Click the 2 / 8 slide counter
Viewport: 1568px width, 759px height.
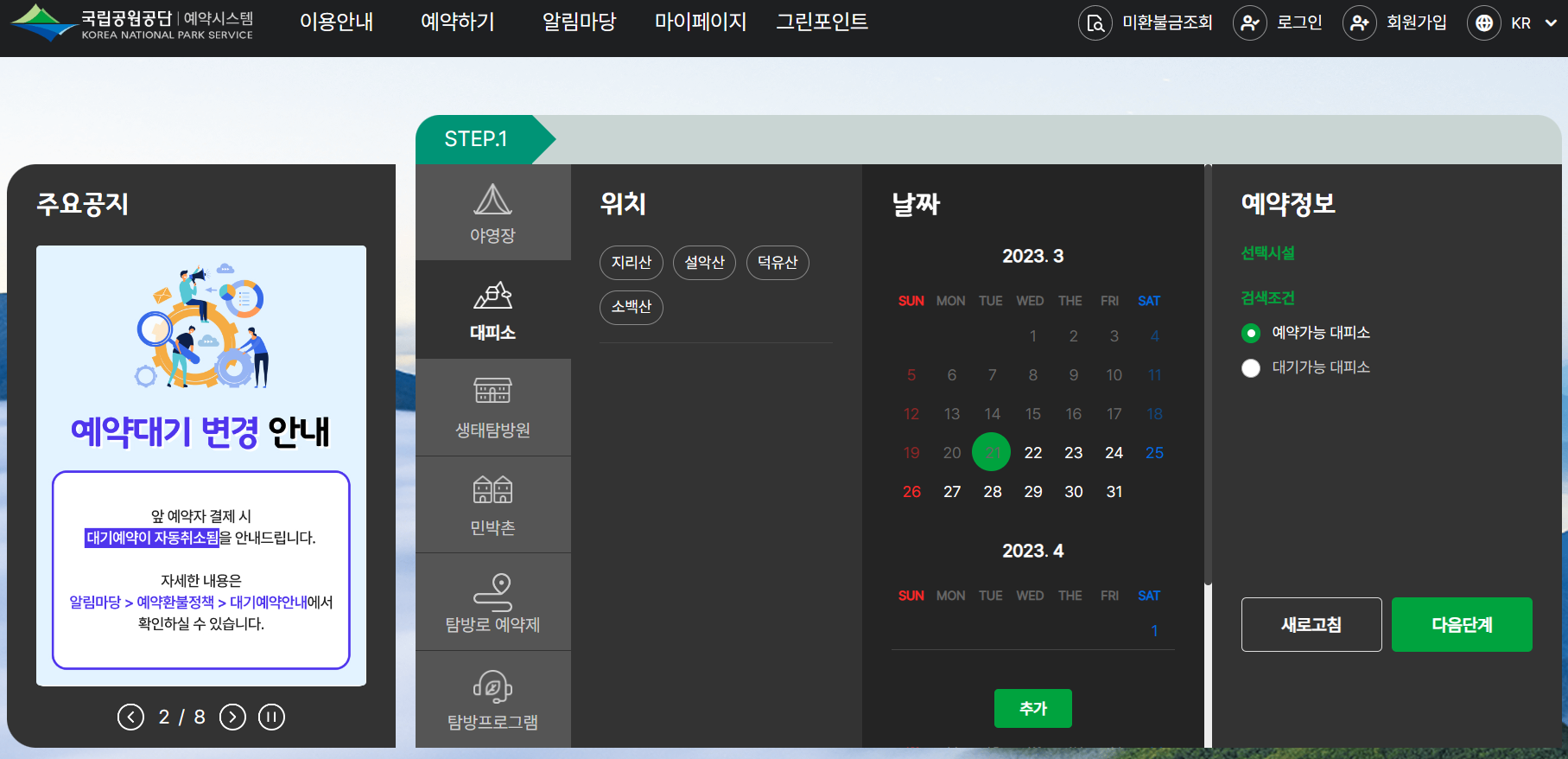coord(181,717)
